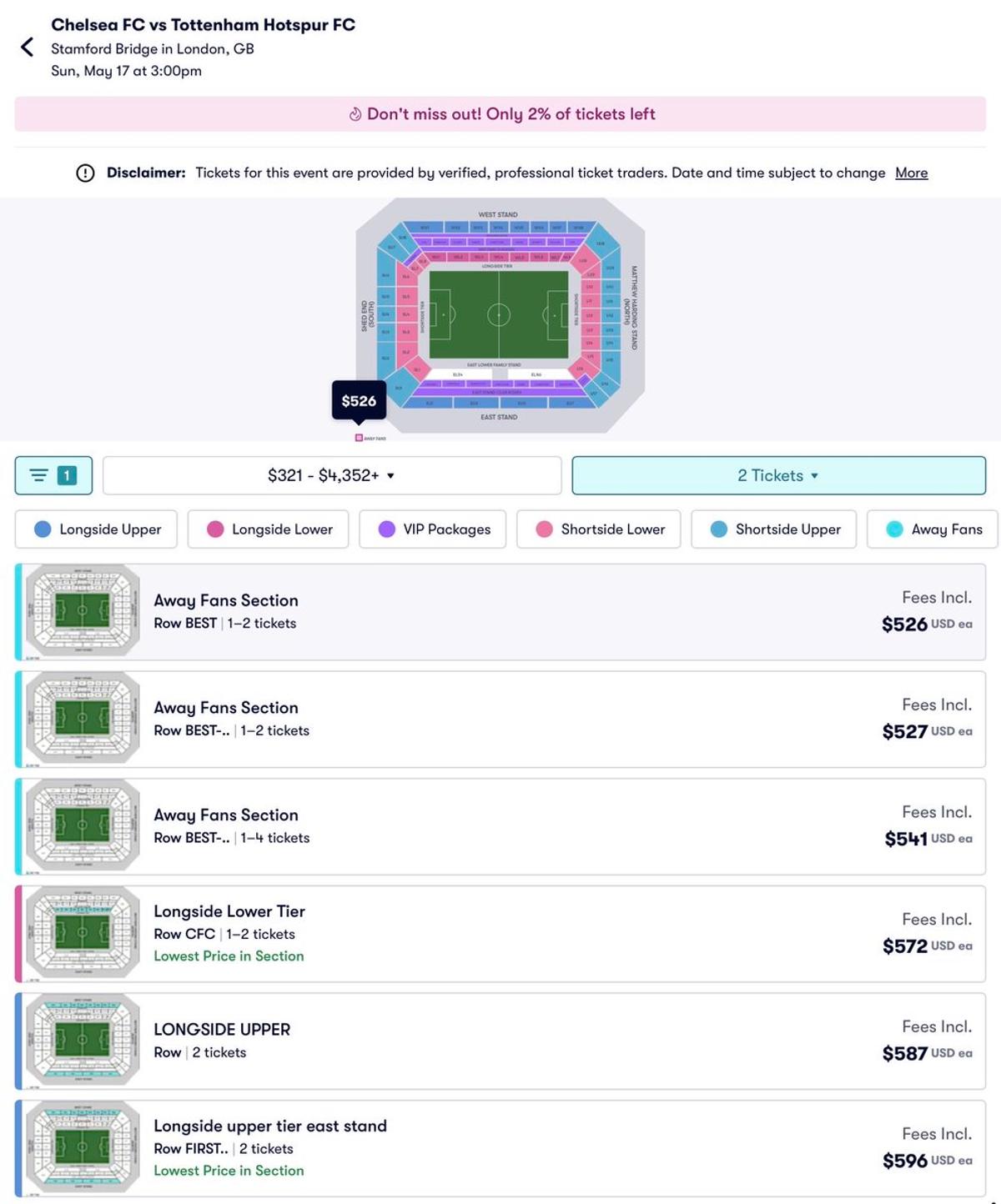The height and width of the screenshot is (1204, 1001).
Task: Click the teal dot on Away Fans filter
Action: click(895, 529)
